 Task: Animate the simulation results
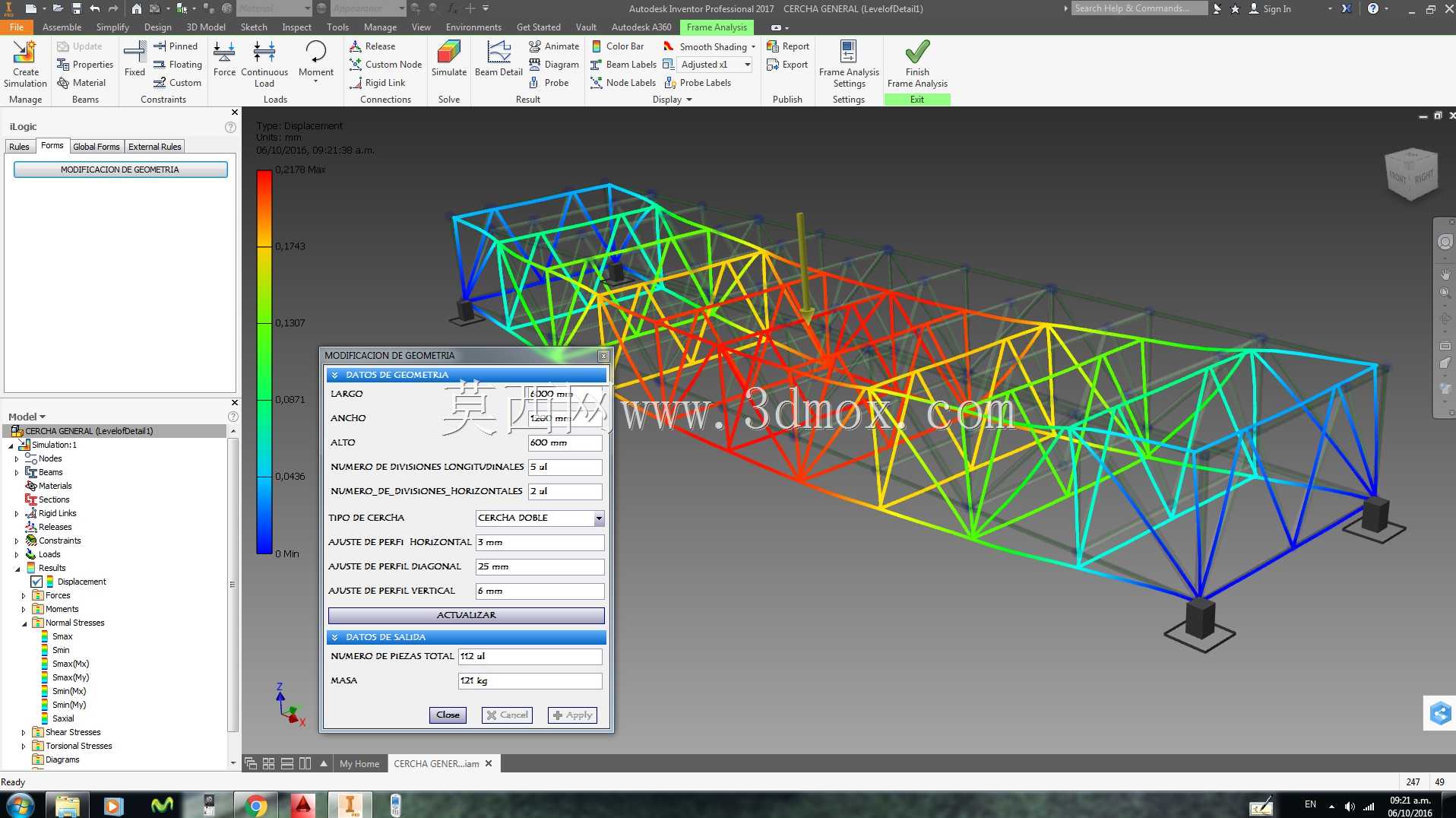[554, 46]
